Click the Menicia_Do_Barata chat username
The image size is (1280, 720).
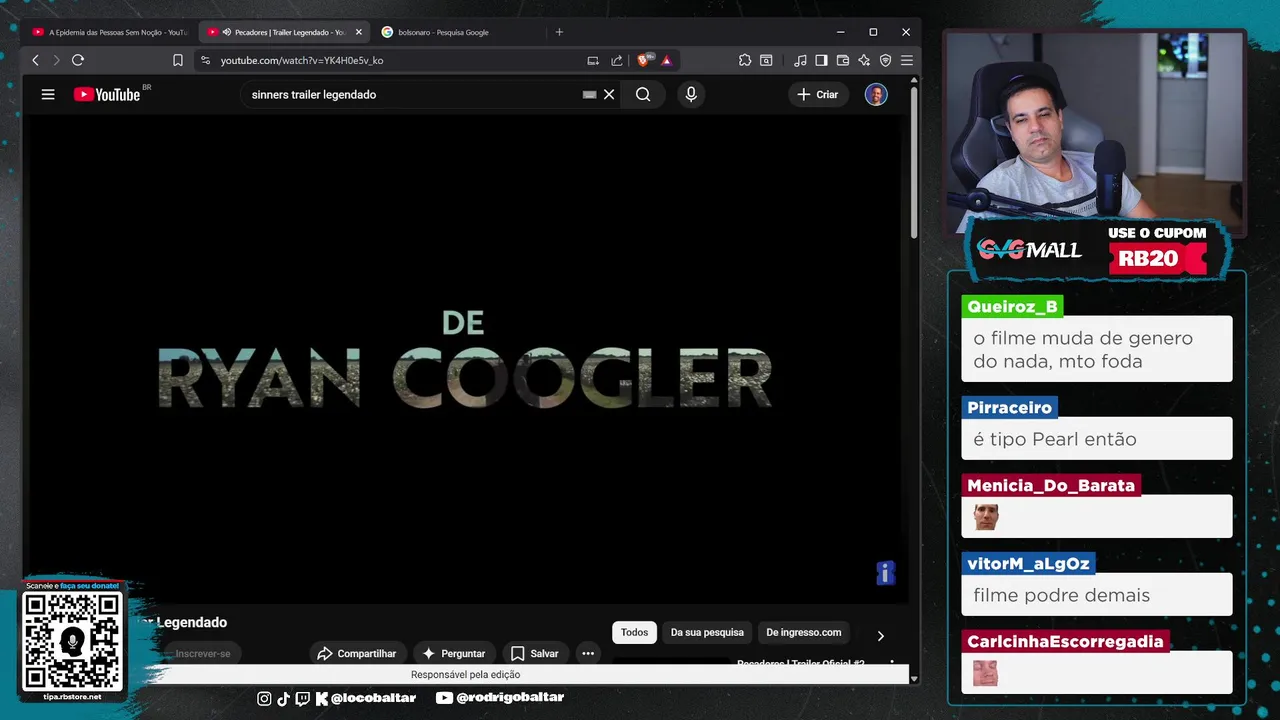pyautogui.click(x=1051, y=485)
